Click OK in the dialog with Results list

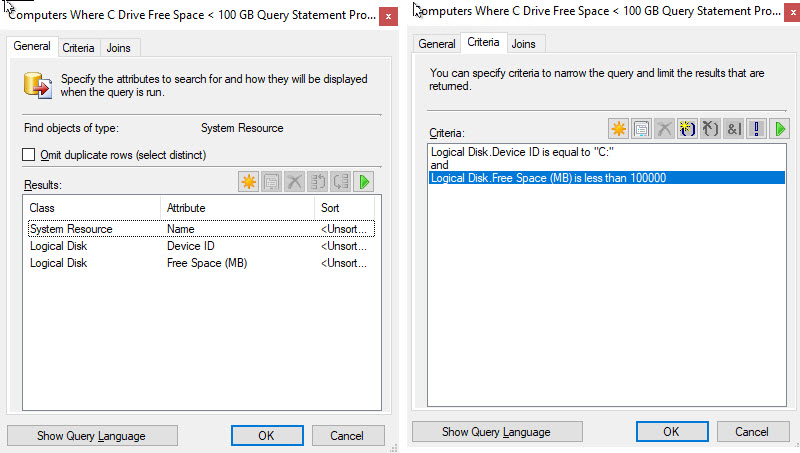266,436
